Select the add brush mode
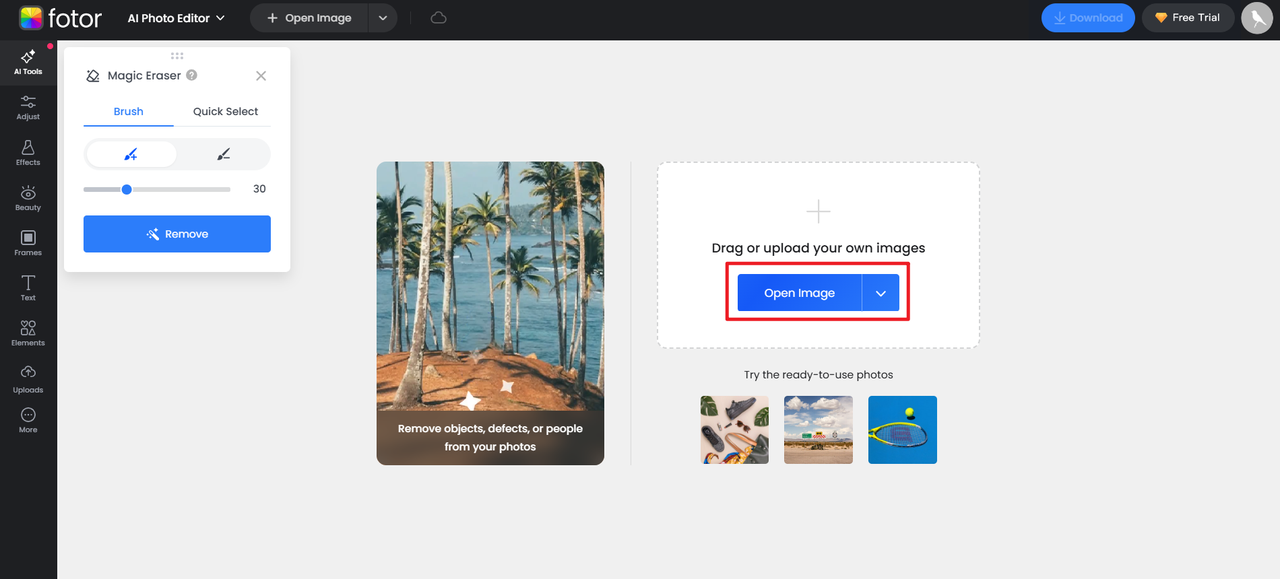 click(x=131, y=154)
